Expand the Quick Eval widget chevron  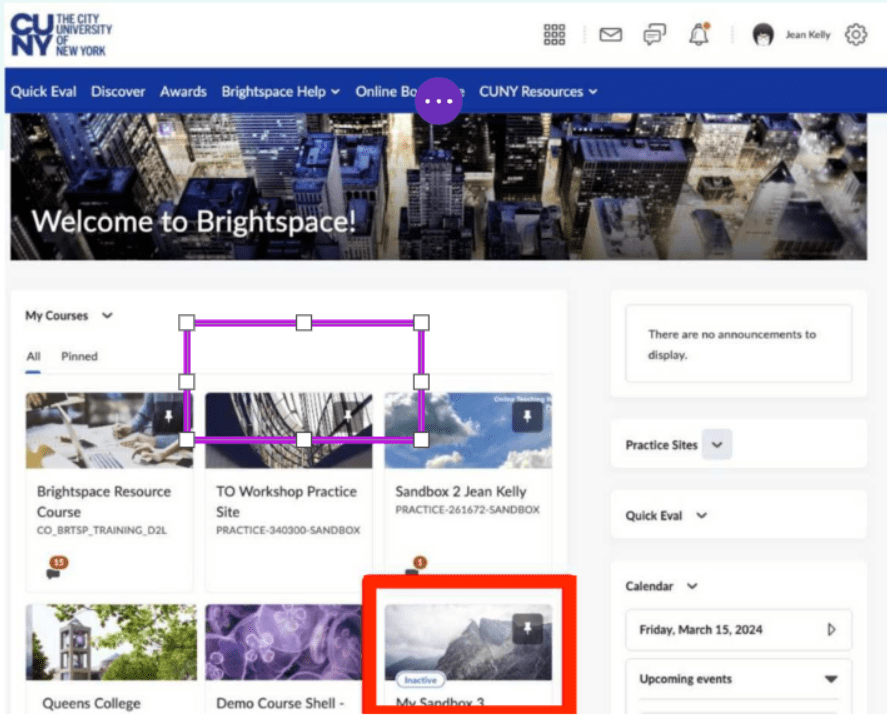[x=701, y=515]
